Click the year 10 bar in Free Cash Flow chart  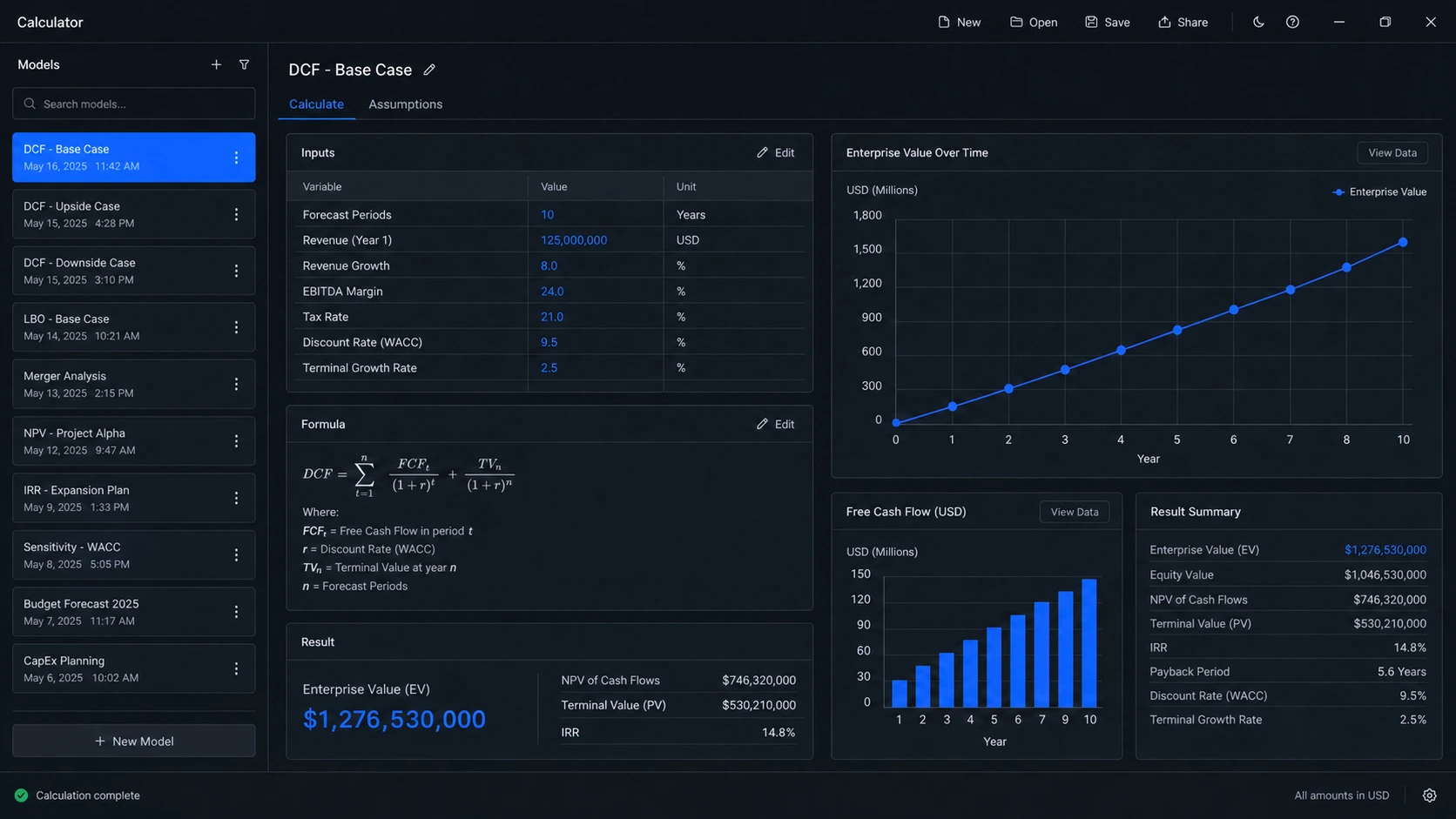tap(1089, 643)
